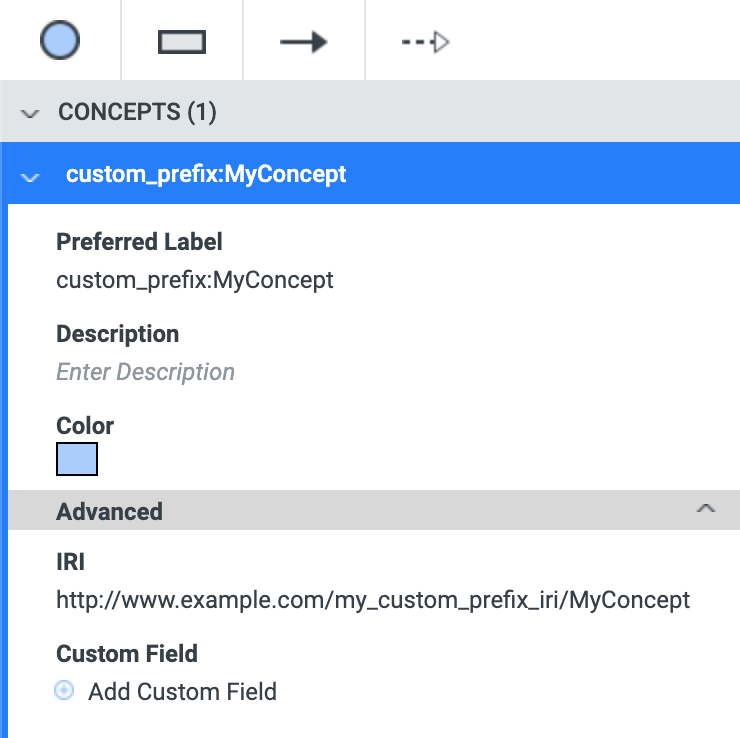
Task: Open the light blue Color swatch
Action: point(77,459)
